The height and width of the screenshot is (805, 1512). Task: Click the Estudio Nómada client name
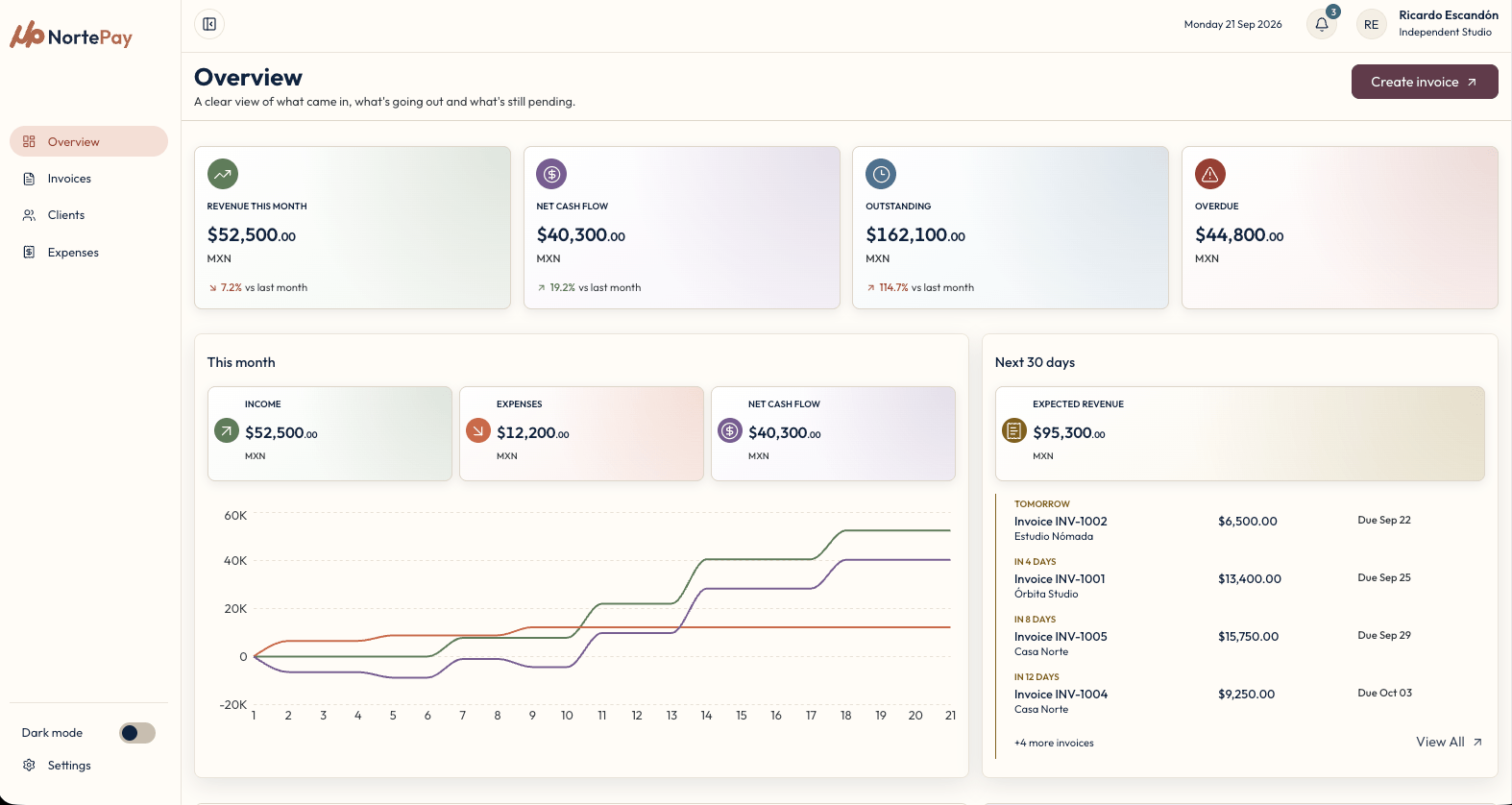pyautogui.click(x=1054, y=536)
